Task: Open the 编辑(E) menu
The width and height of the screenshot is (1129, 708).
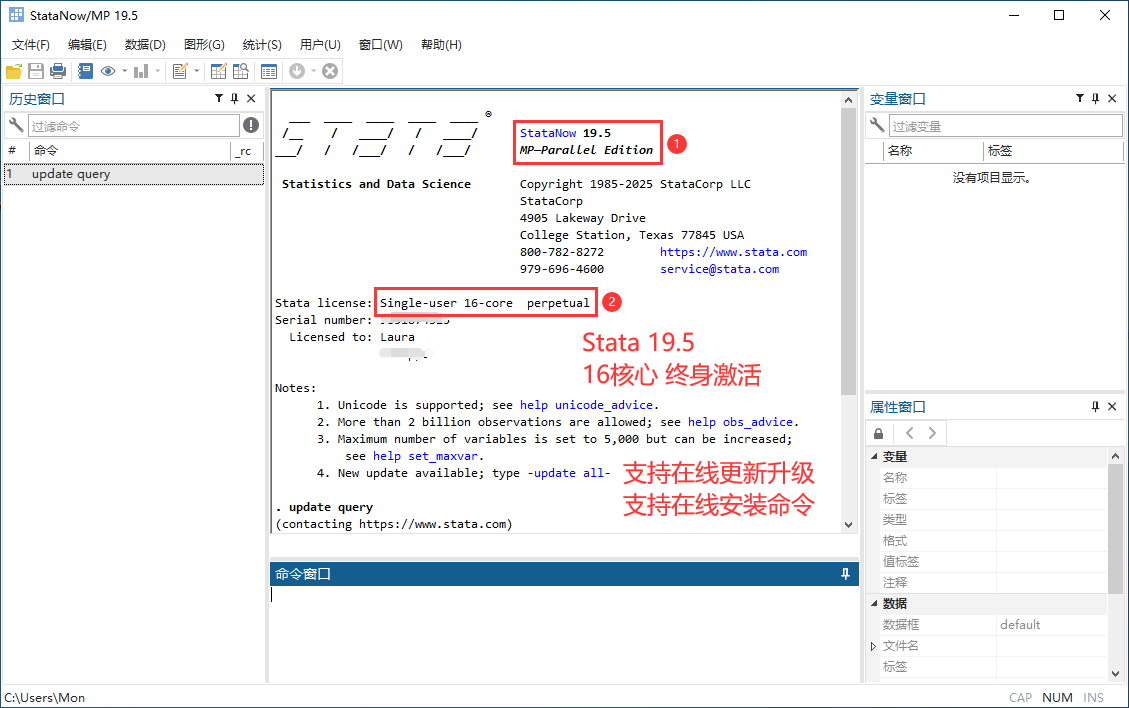Action: [x=87, y=45]
